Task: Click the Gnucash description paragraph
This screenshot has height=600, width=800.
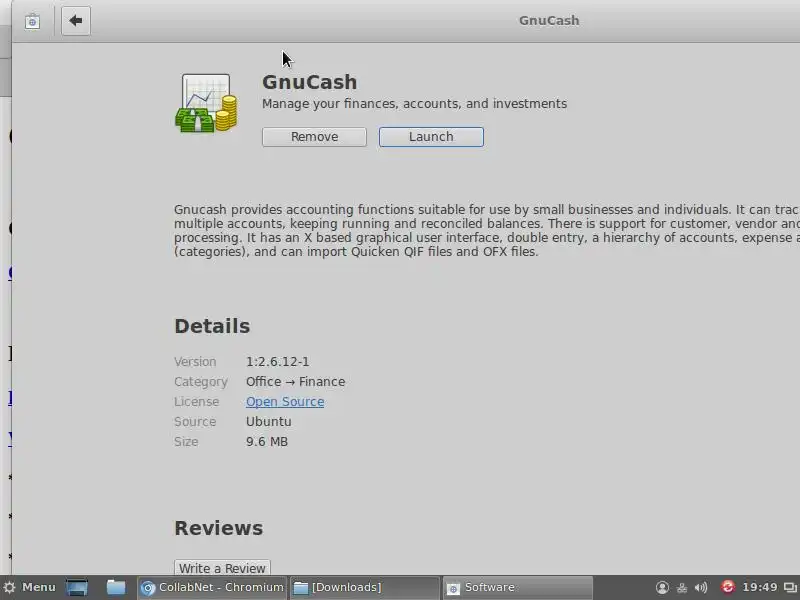Action: 487,231
